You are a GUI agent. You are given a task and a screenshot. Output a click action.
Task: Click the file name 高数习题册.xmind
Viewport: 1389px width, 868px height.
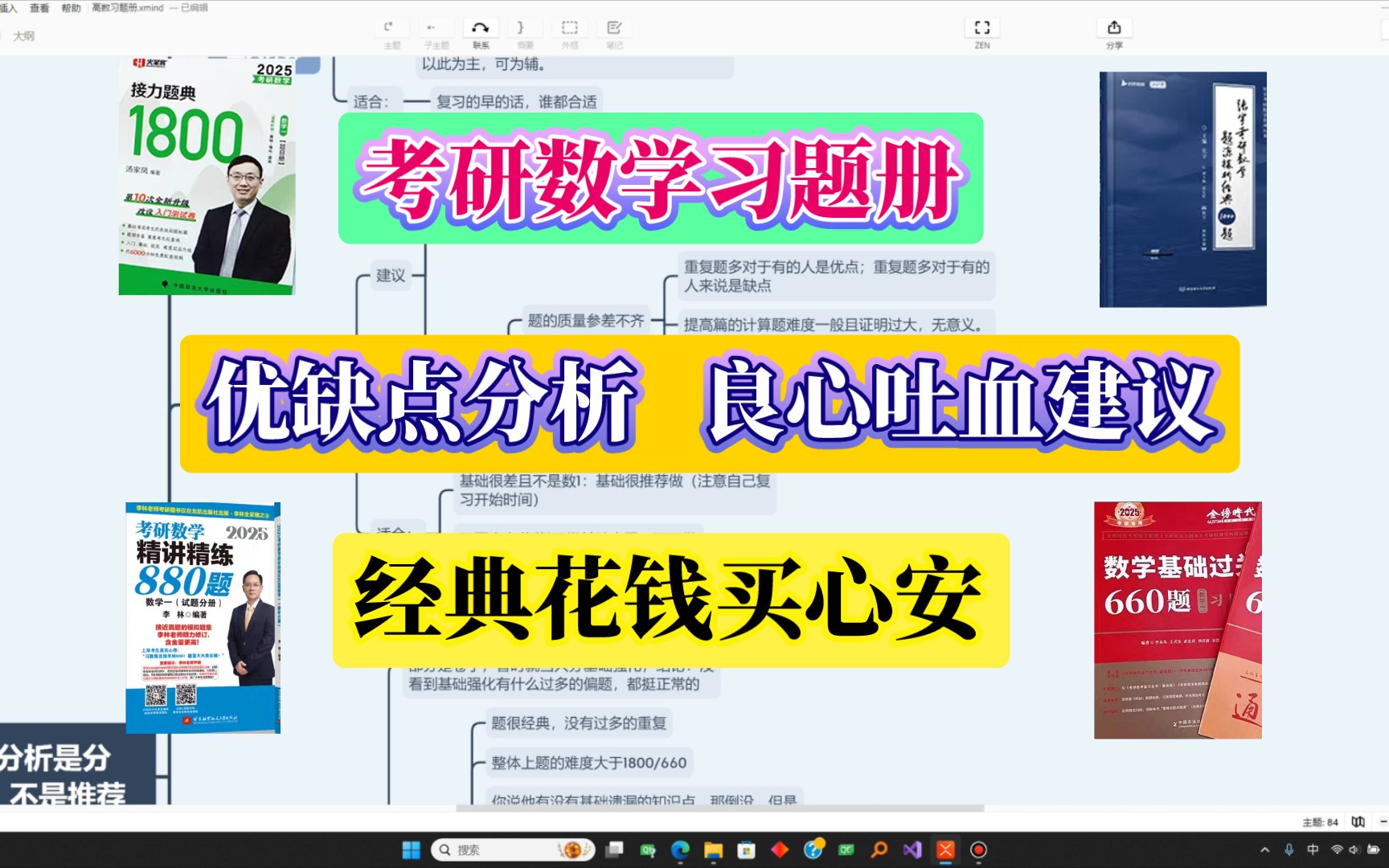(x=128, y=7)
